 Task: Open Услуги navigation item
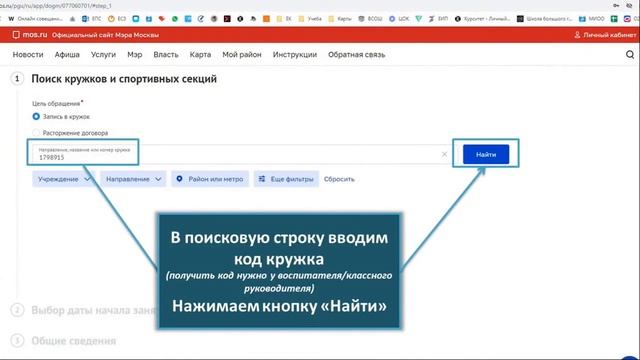tap(103, 55)
